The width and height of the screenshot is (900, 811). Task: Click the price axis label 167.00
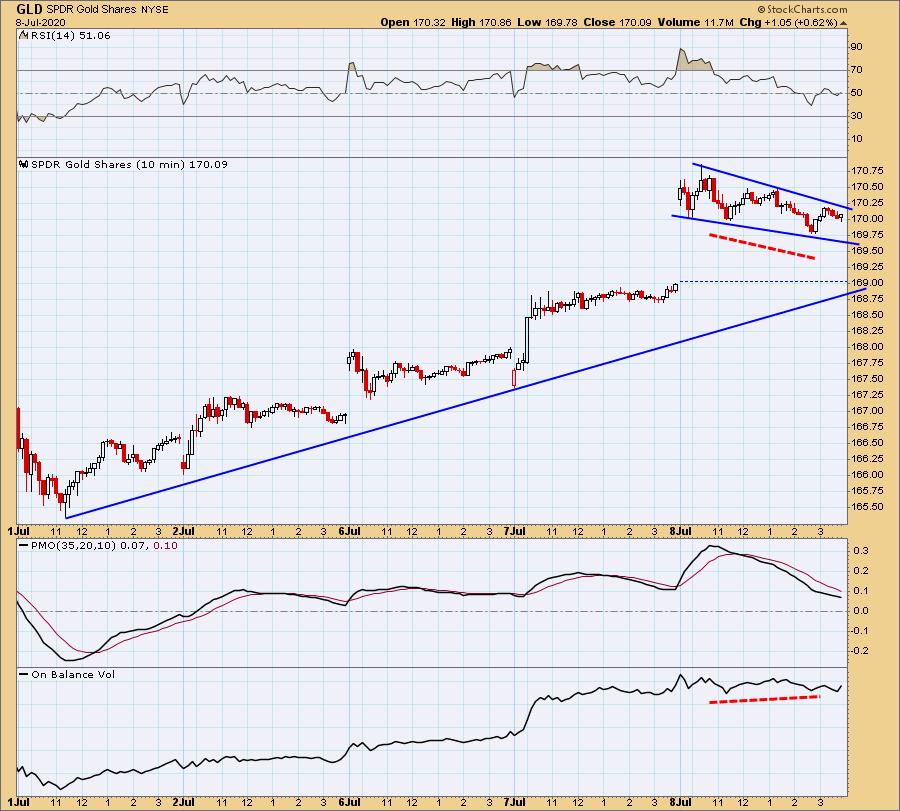[x=867, y=410]
